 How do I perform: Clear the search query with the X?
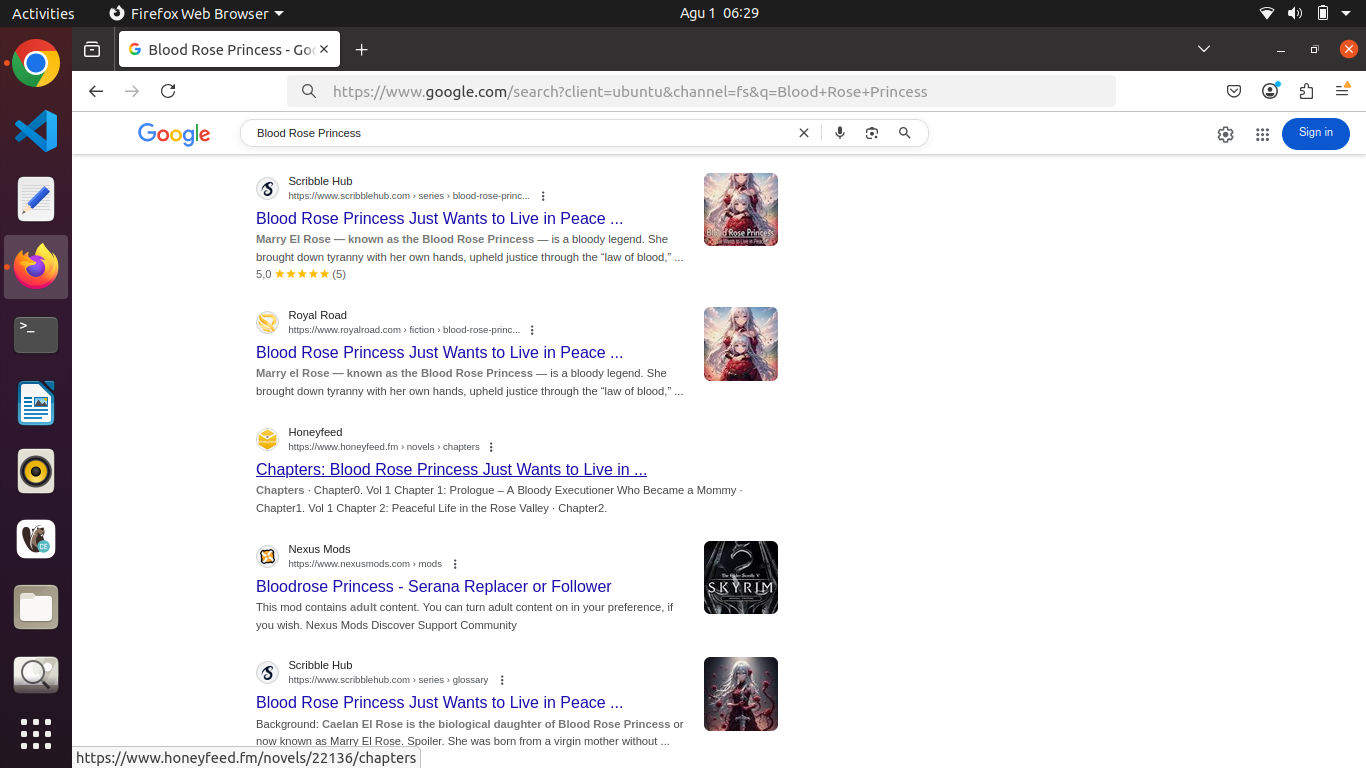pos(804,132)
